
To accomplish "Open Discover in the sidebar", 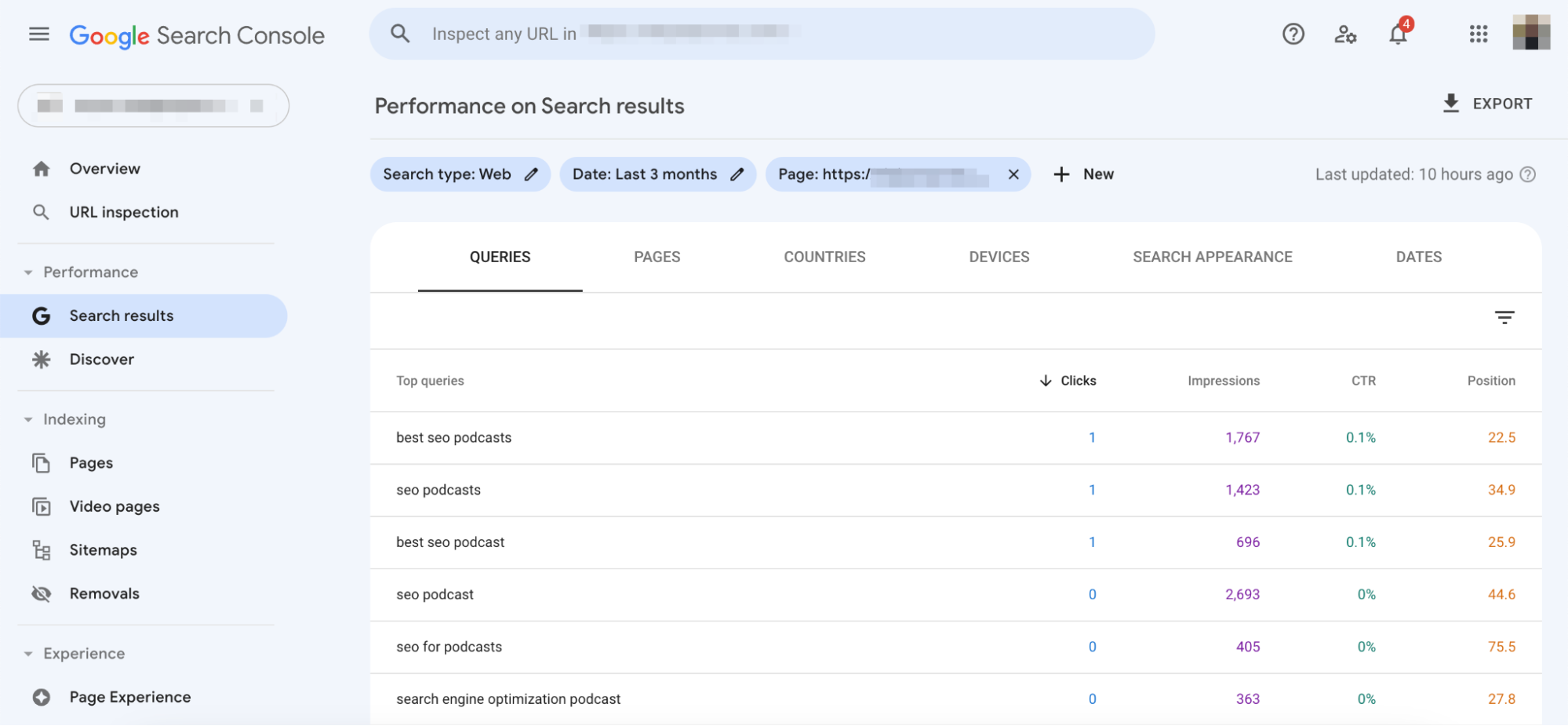I will (x=101, y=359).
